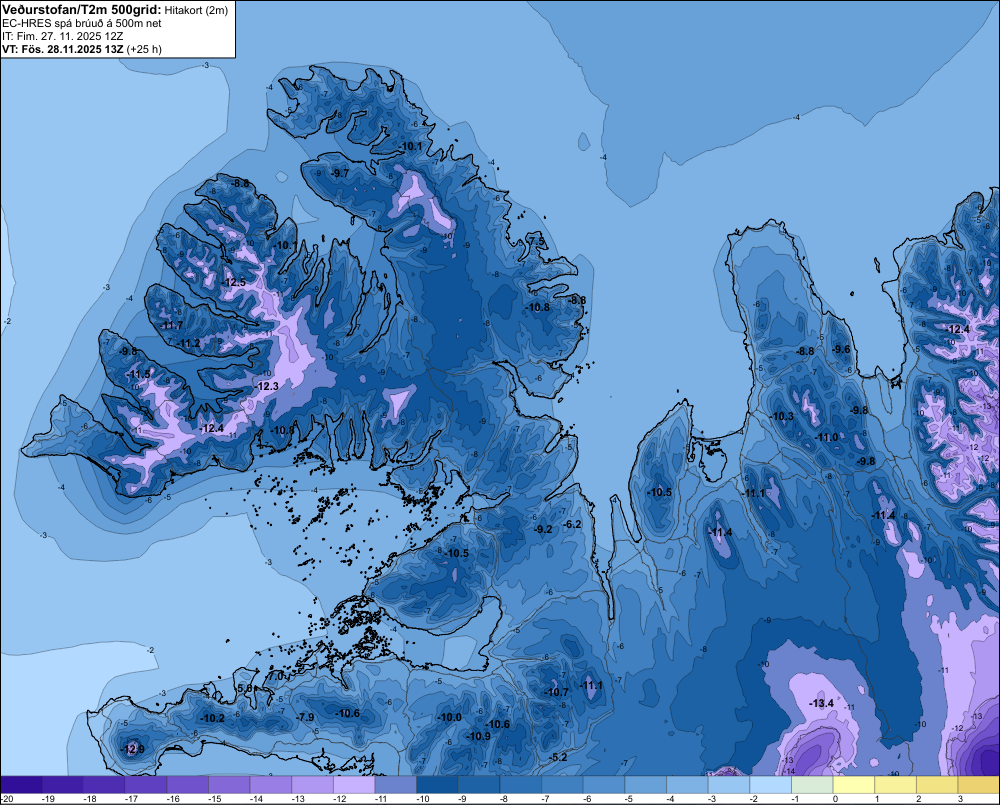Viewport: 1000px width, 805px height.
Task: Click the legend scale value '-15'
Action: pos(214,799)
